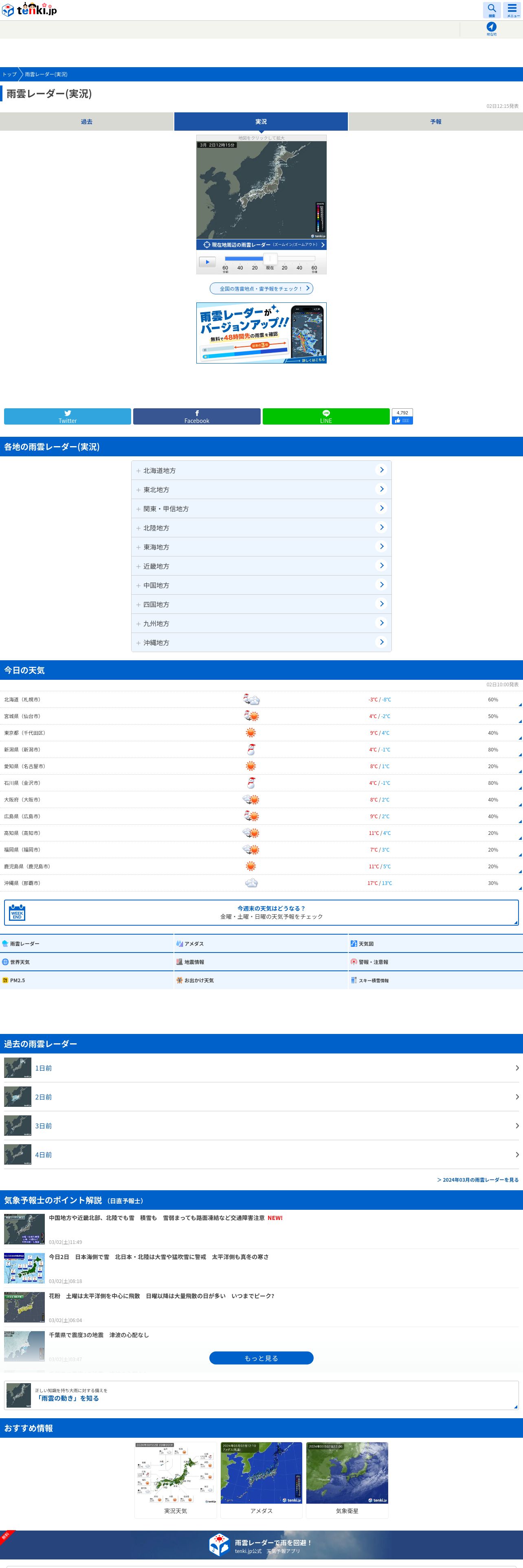Expand 北海道地方 plus icon
Screen dimensions: 523x1568
[138, 471]
